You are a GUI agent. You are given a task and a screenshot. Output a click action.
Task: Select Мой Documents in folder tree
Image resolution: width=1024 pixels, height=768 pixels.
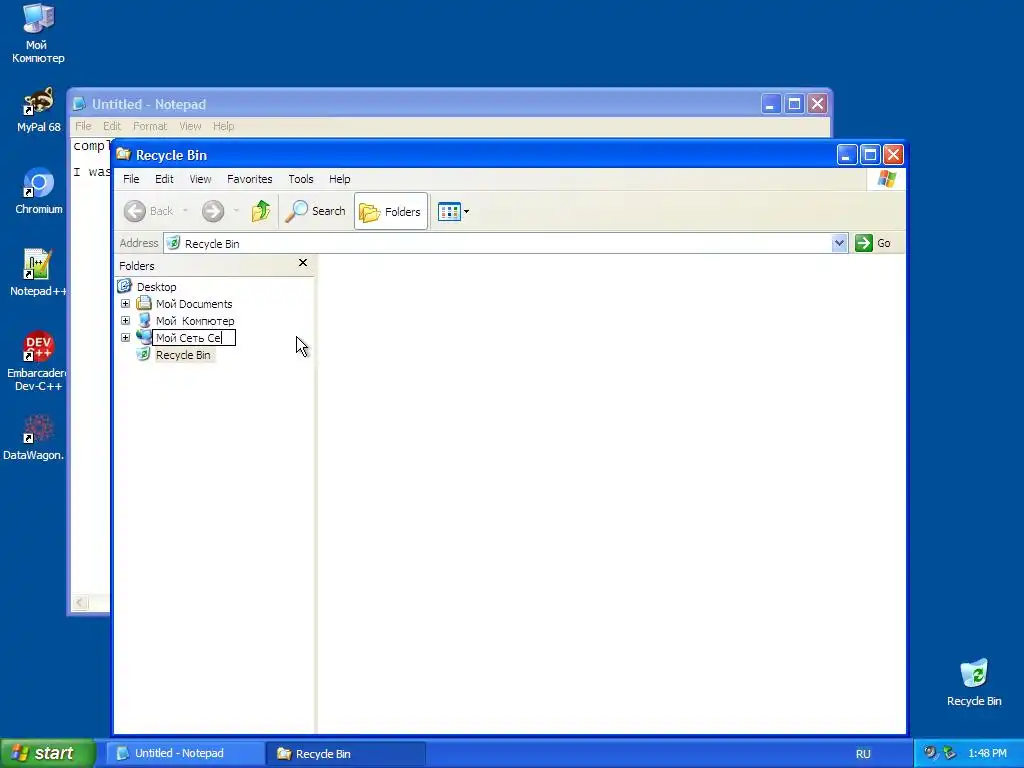click(x=194, y=304)
